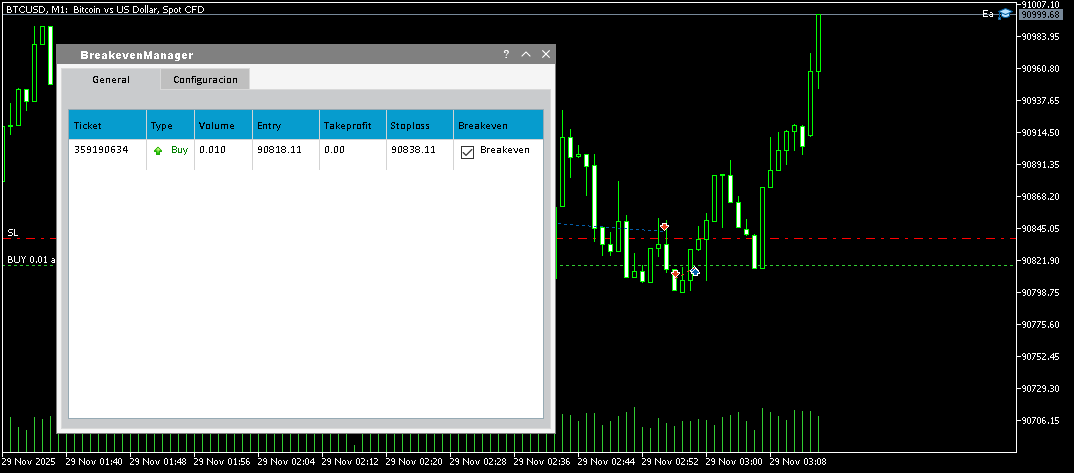Click the green Buy arrow icon
Viewport: 1074px width, 473px height.
click(x=158, y=151)
